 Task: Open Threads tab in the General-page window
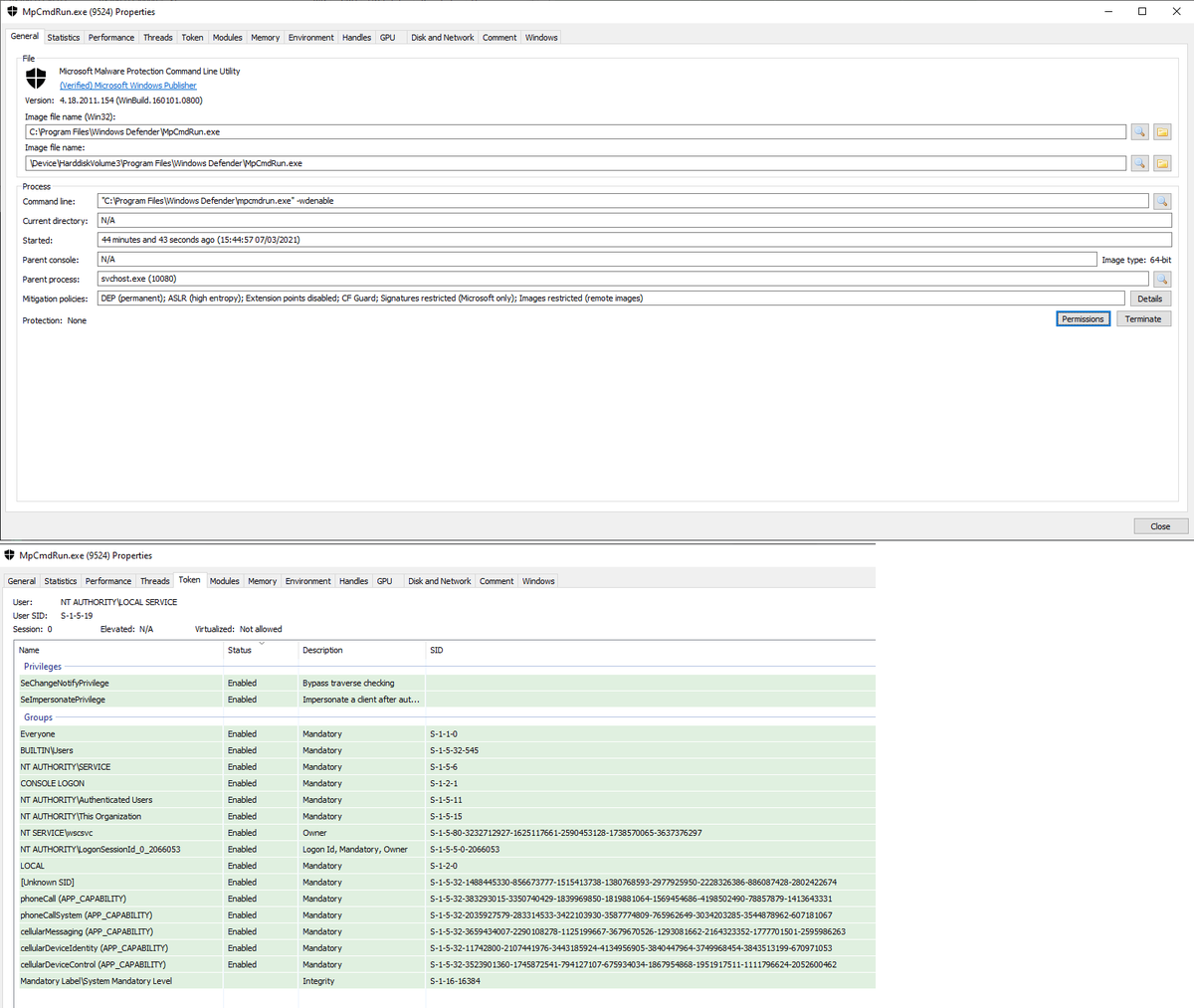(158, 38)
